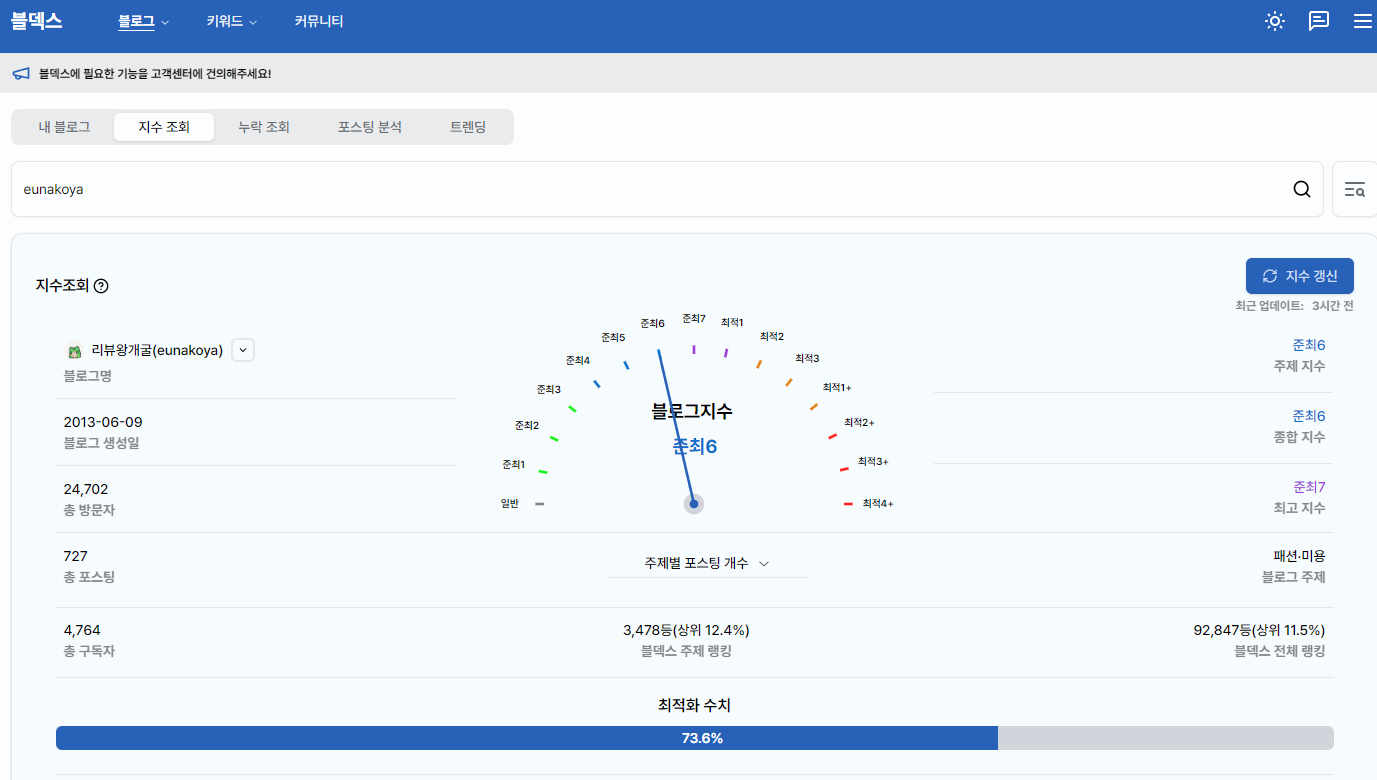Click the 리뷰왕개굴 blog profile avatar

[74, 351]
